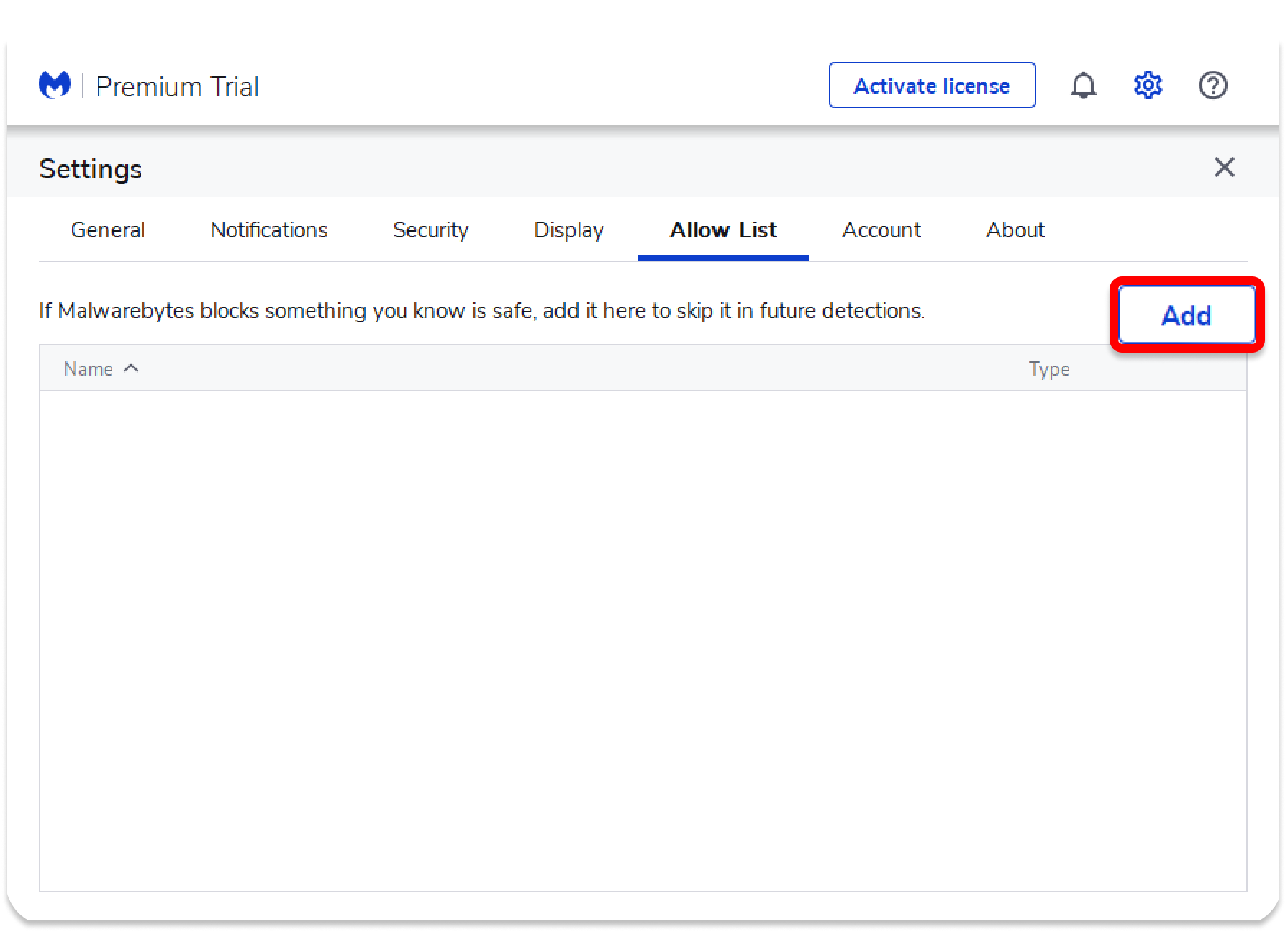Go to the Security tab

point(430,230)
